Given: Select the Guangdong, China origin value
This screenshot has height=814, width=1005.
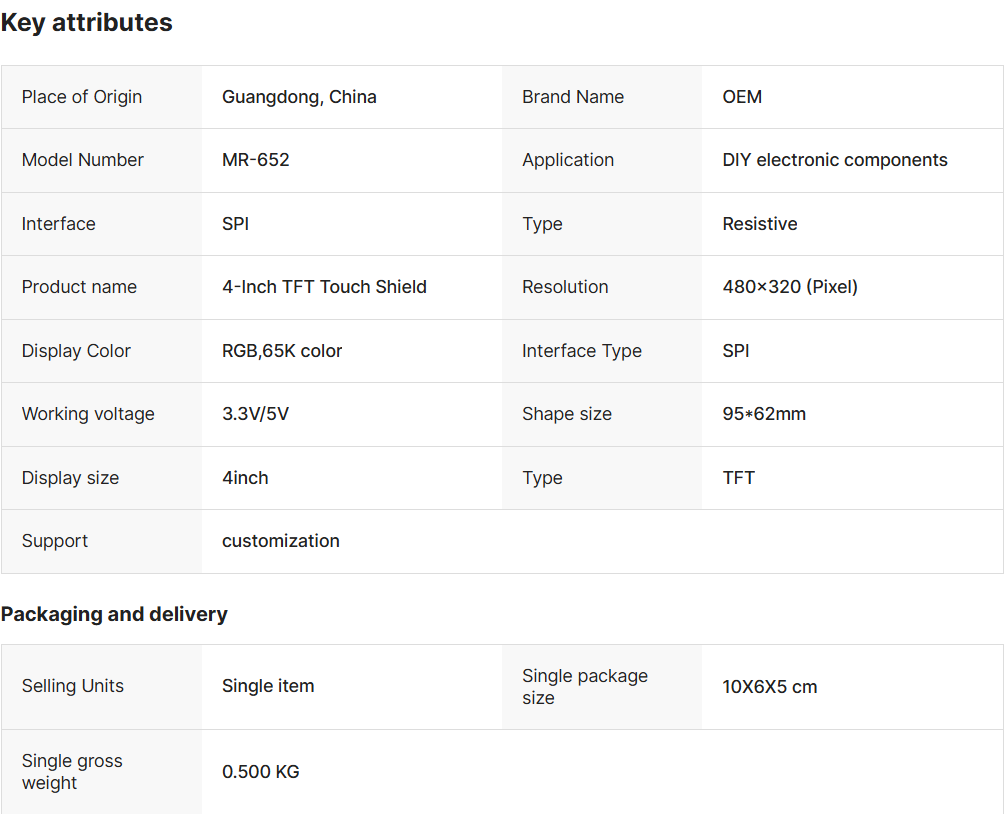Looking at the screenshot, I should pos(299,97).
